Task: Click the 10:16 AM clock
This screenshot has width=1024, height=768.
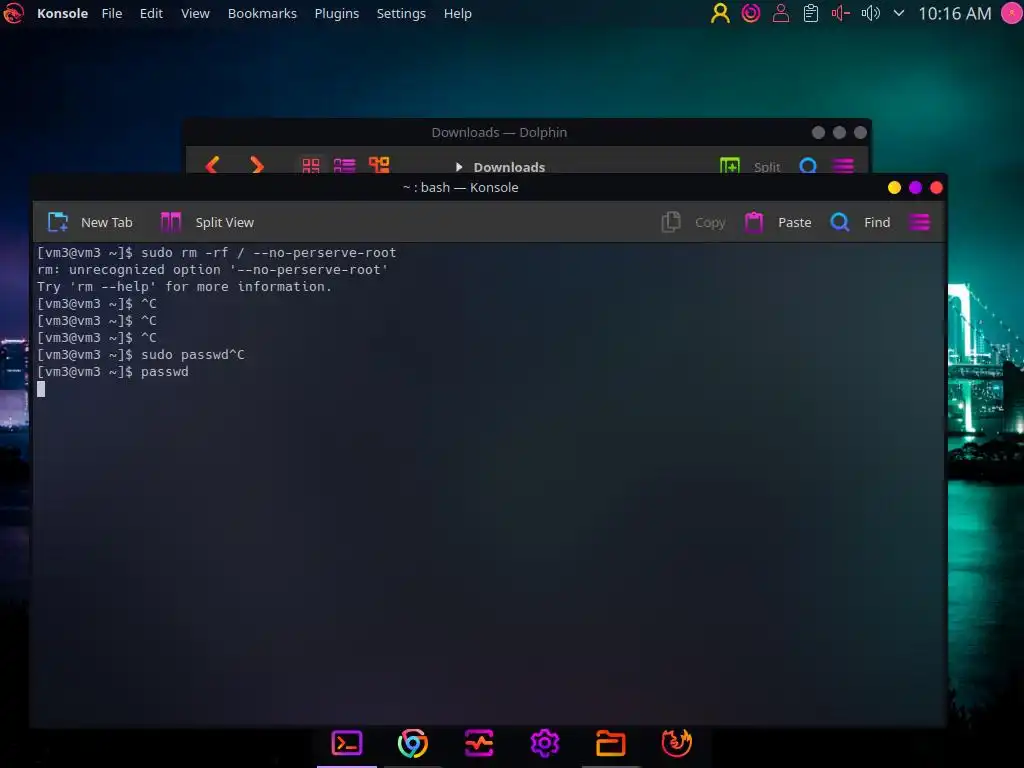Action: tap(954, 13)
